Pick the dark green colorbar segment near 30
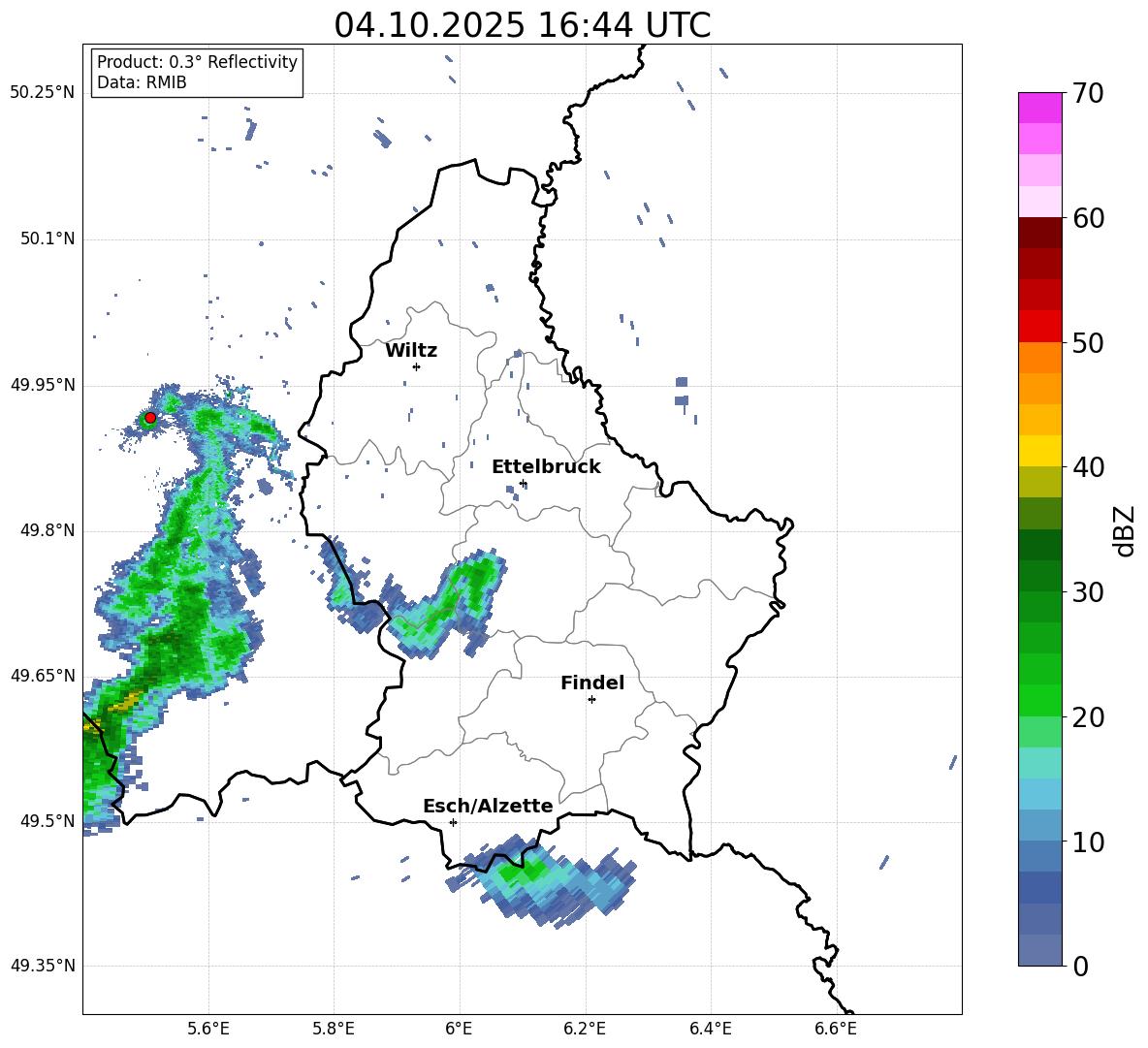Viewport: 1148px width, 1048px height. (x=1039, y=576)
